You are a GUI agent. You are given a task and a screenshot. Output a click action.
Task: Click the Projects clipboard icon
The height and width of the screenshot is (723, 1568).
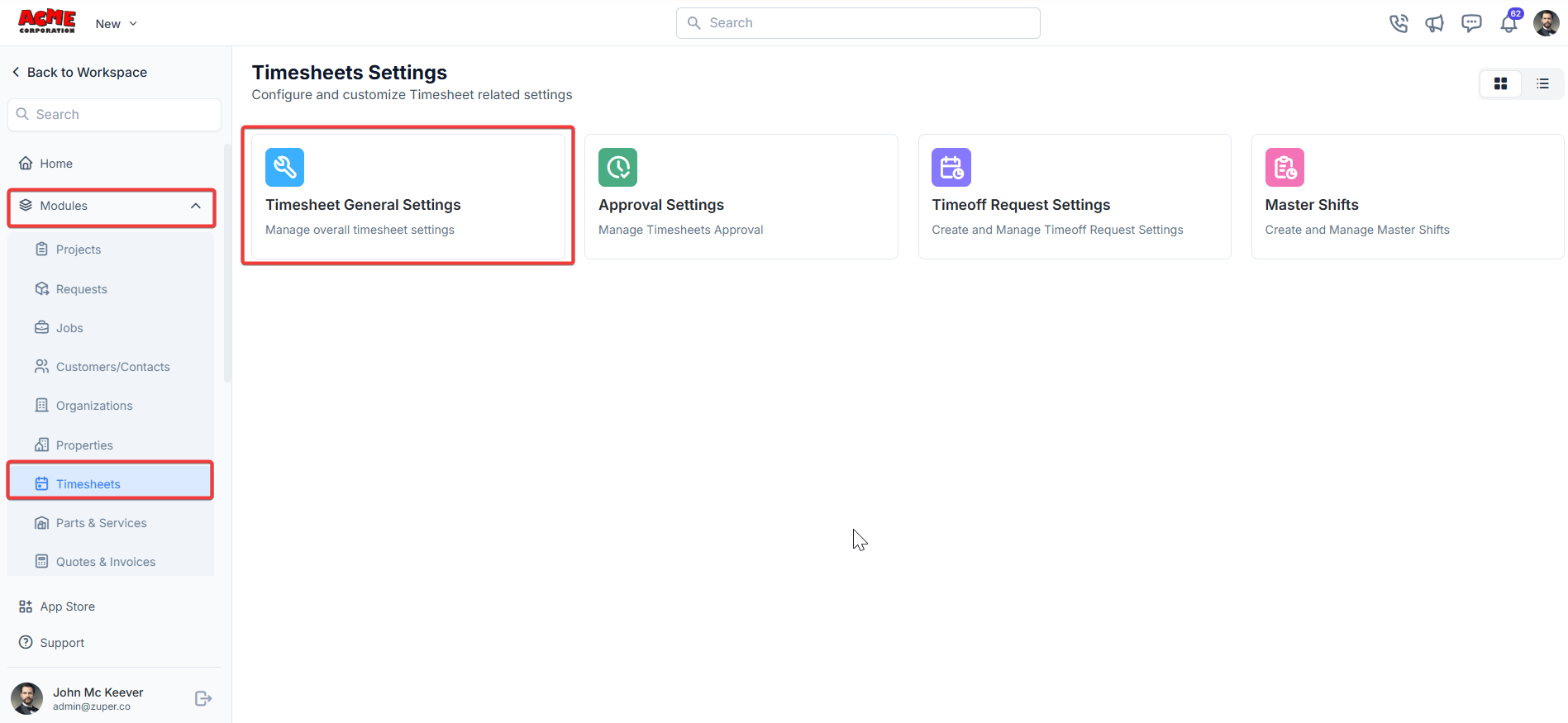tap(41, 250)
